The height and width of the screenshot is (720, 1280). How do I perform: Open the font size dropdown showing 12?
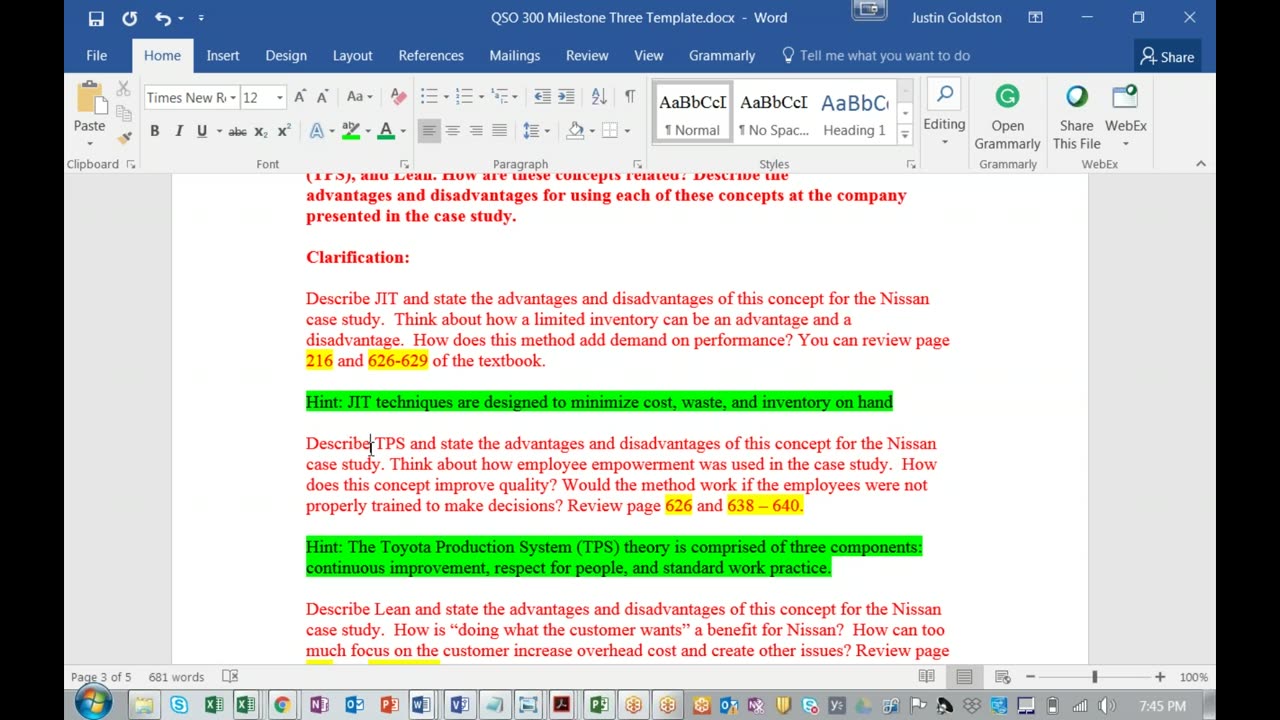280,97
